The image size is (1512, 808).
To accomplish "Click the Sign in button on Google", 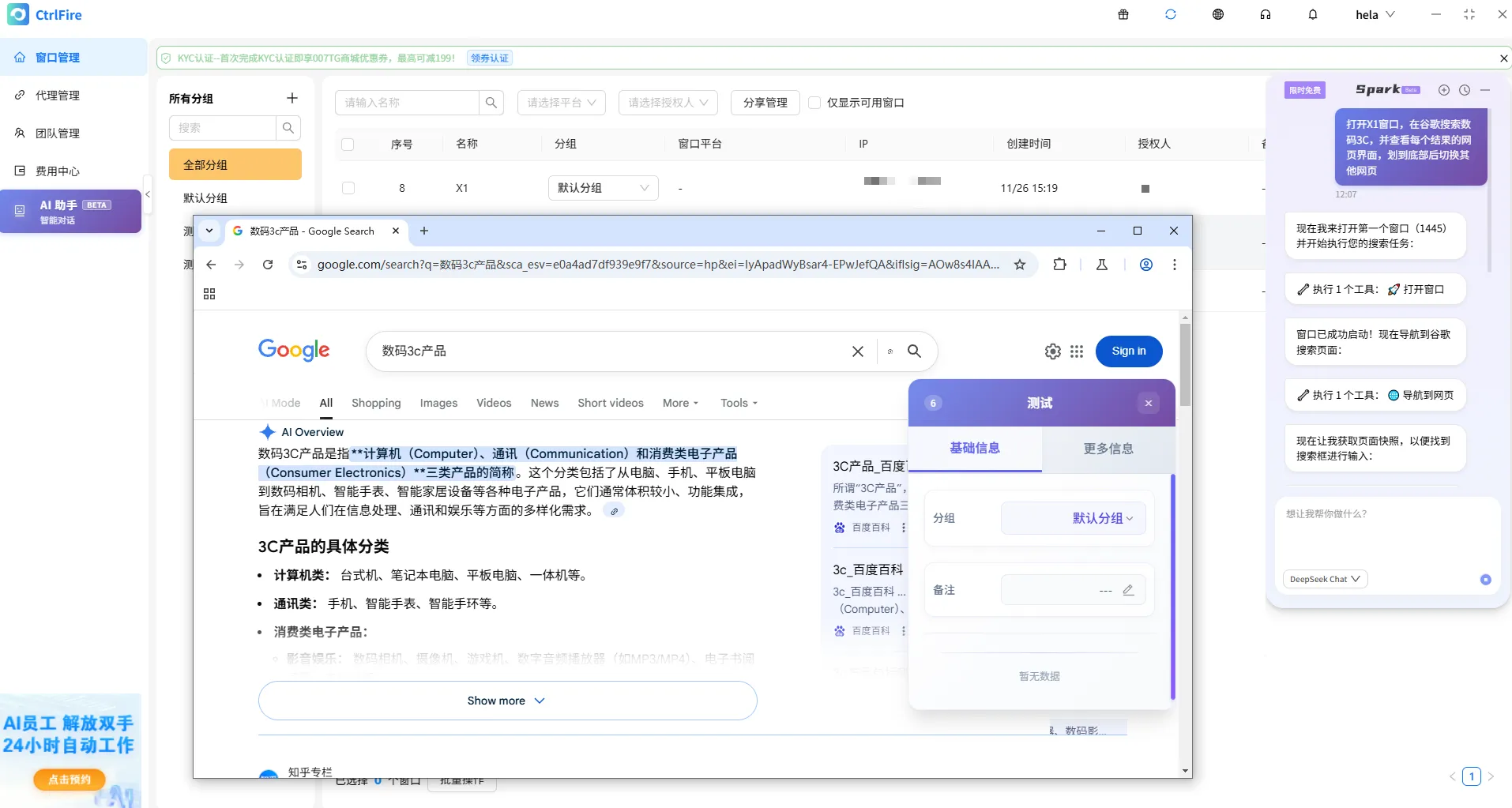I will 1128,351.
